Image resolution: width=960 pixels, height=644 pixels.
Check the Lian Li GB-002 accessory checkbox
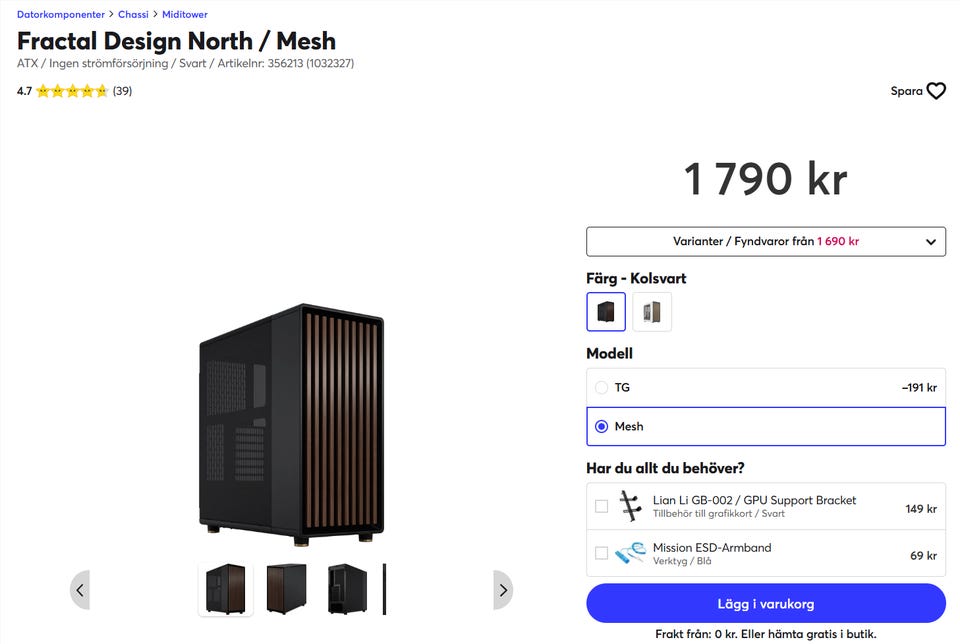[601, 506]
